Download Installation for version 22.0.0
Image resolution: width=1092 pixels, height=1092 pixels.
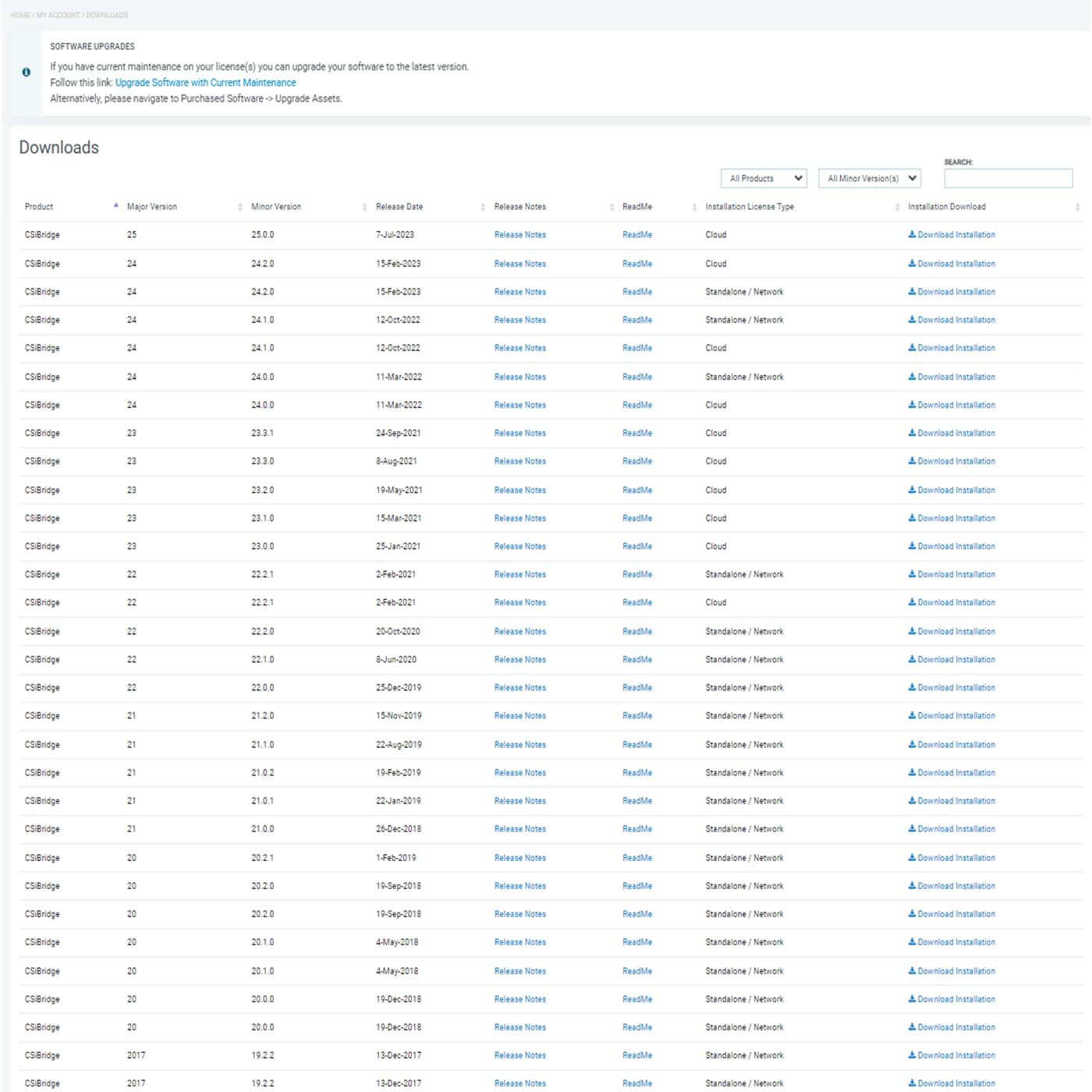pyautogui.click(x=952, y=686)
